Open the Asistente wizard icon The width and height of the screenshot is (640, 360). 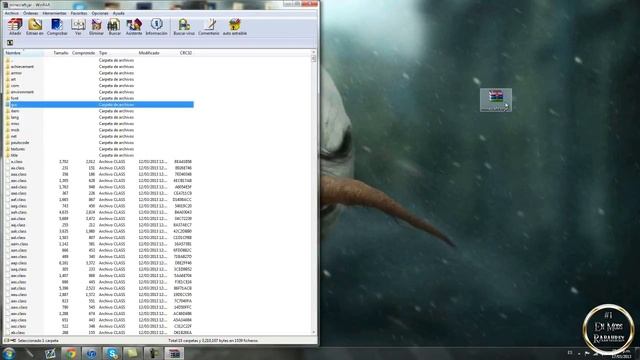click(x=134, y=27)
